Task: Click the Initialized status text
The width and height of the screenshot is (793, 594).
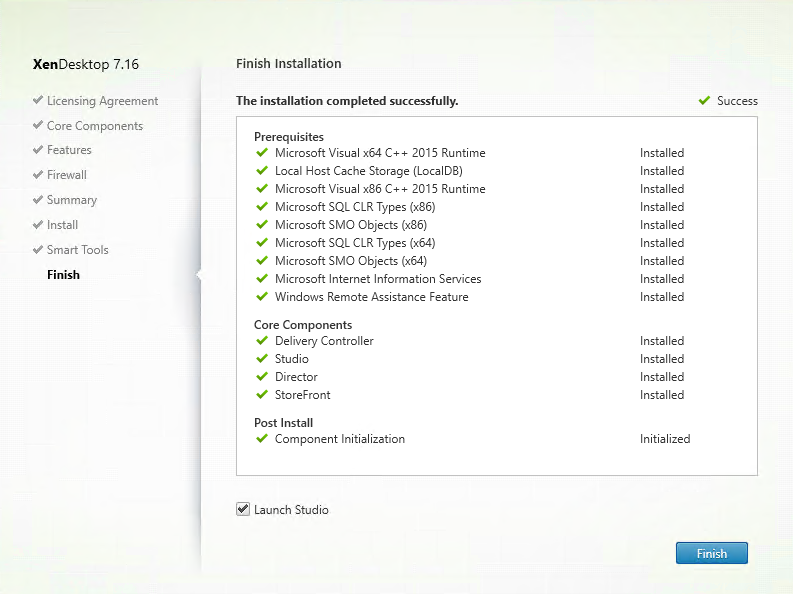Action: click(665, 439)
